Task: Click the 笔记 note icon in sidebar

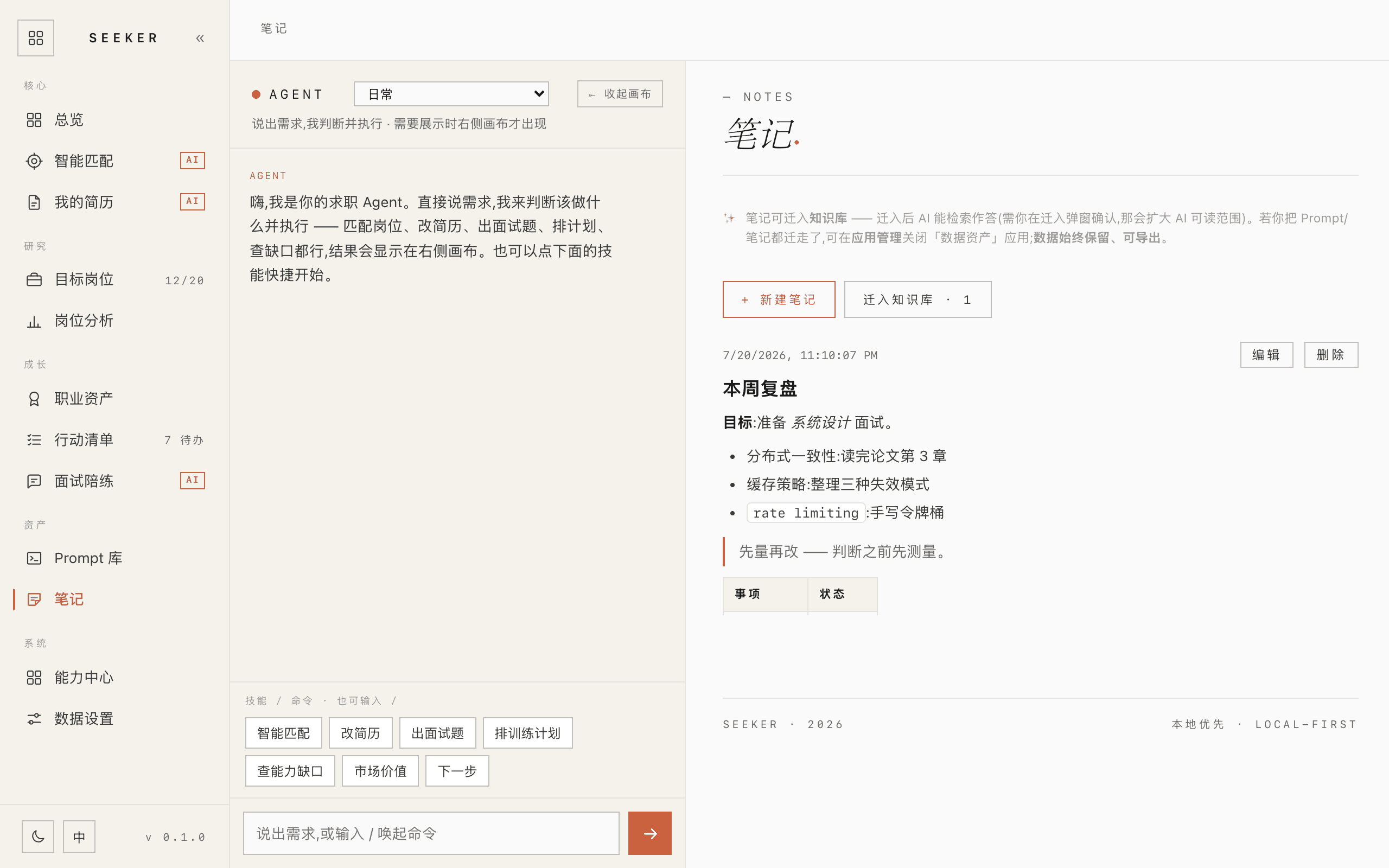Action: [34, 599]
